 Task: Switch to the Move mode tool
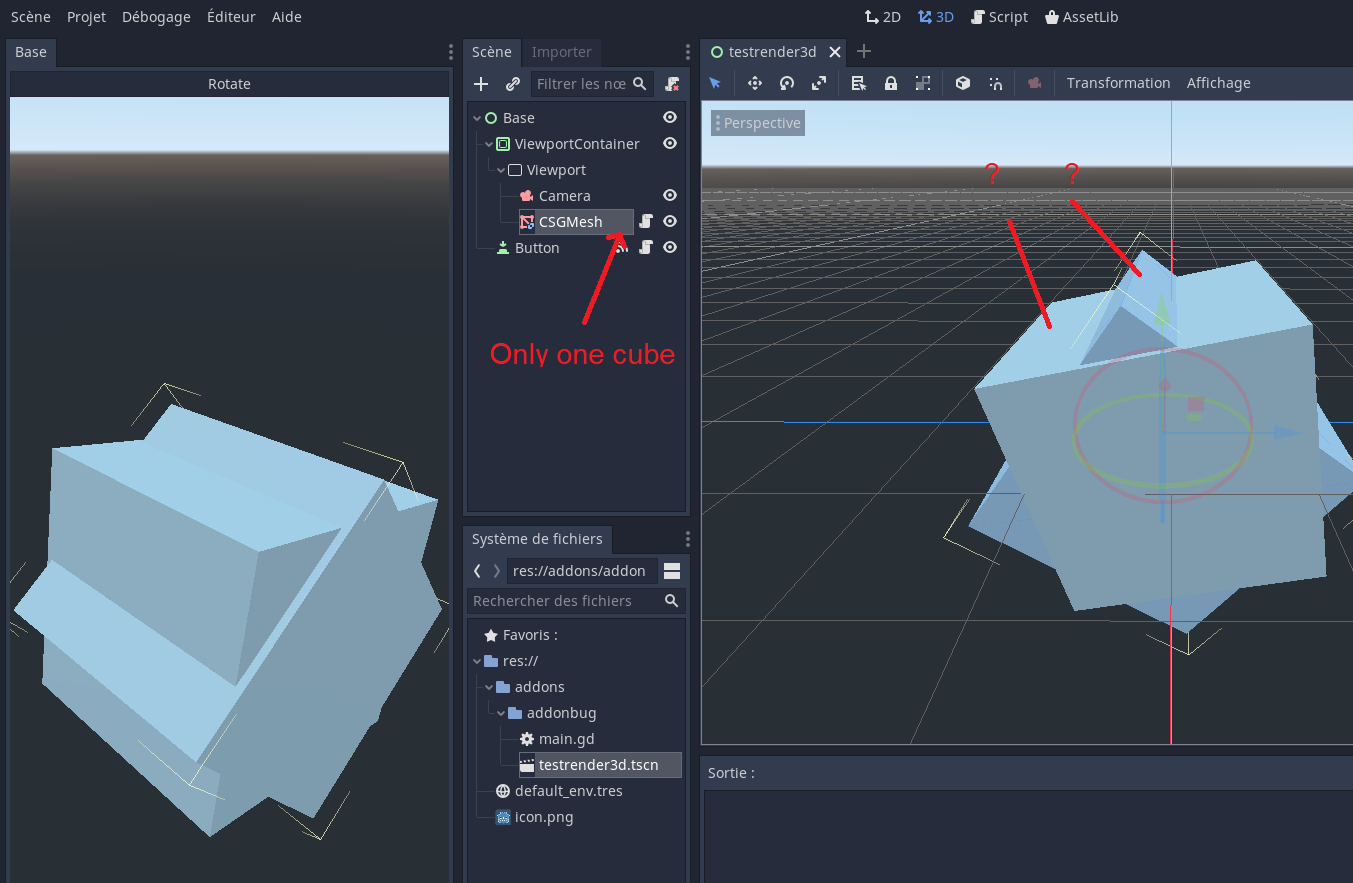[755, 83]
